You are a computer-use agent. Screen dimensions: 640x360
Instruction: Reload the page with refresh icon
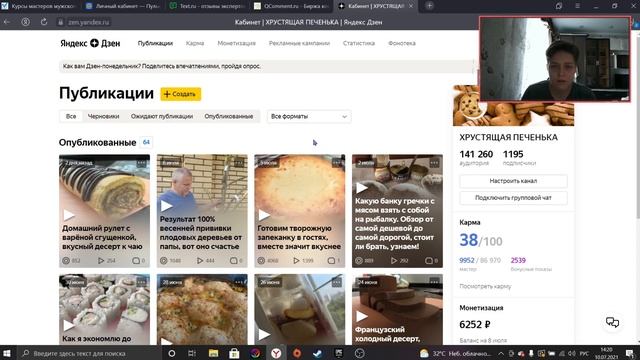[x=44, y=22]
